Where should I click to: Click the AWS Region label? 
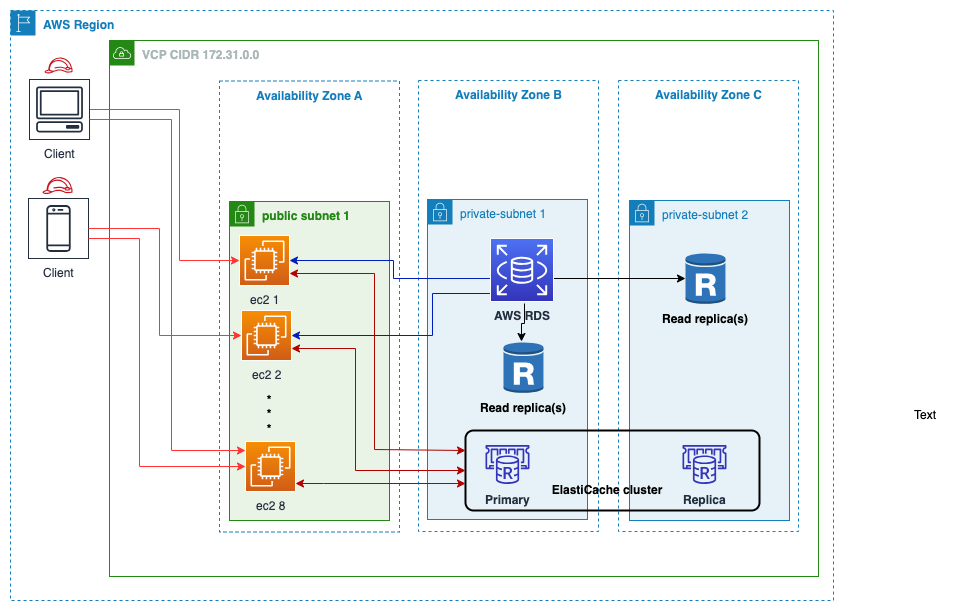(79, 25)
